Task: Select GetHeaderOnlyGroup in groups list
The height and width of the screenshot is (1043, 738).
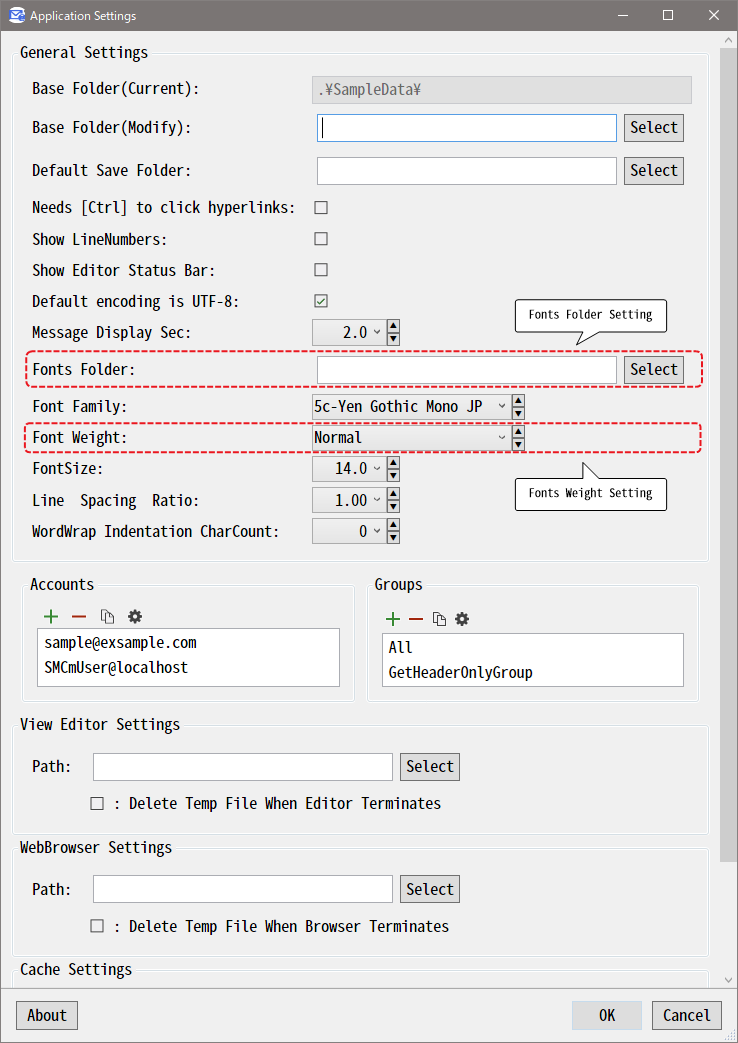Action: coord(461,672)
